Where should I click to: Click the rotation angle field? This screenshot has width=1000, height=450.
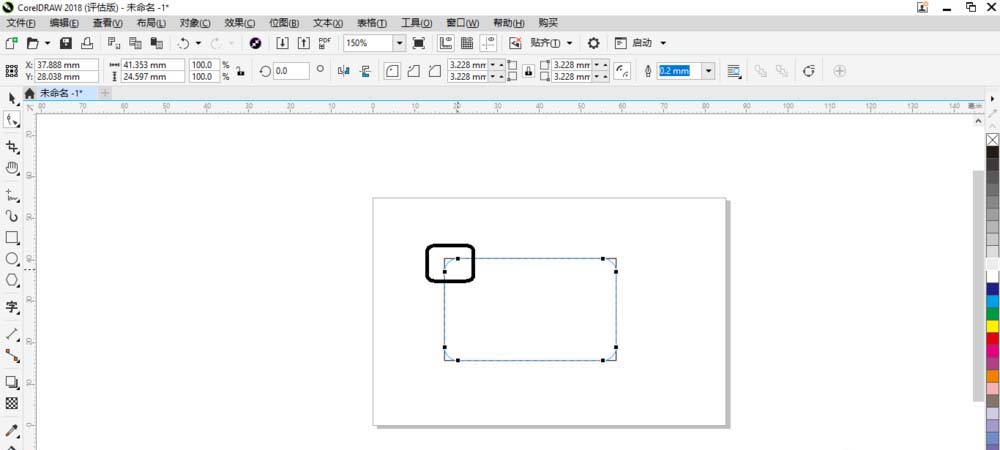pos(291,71)
